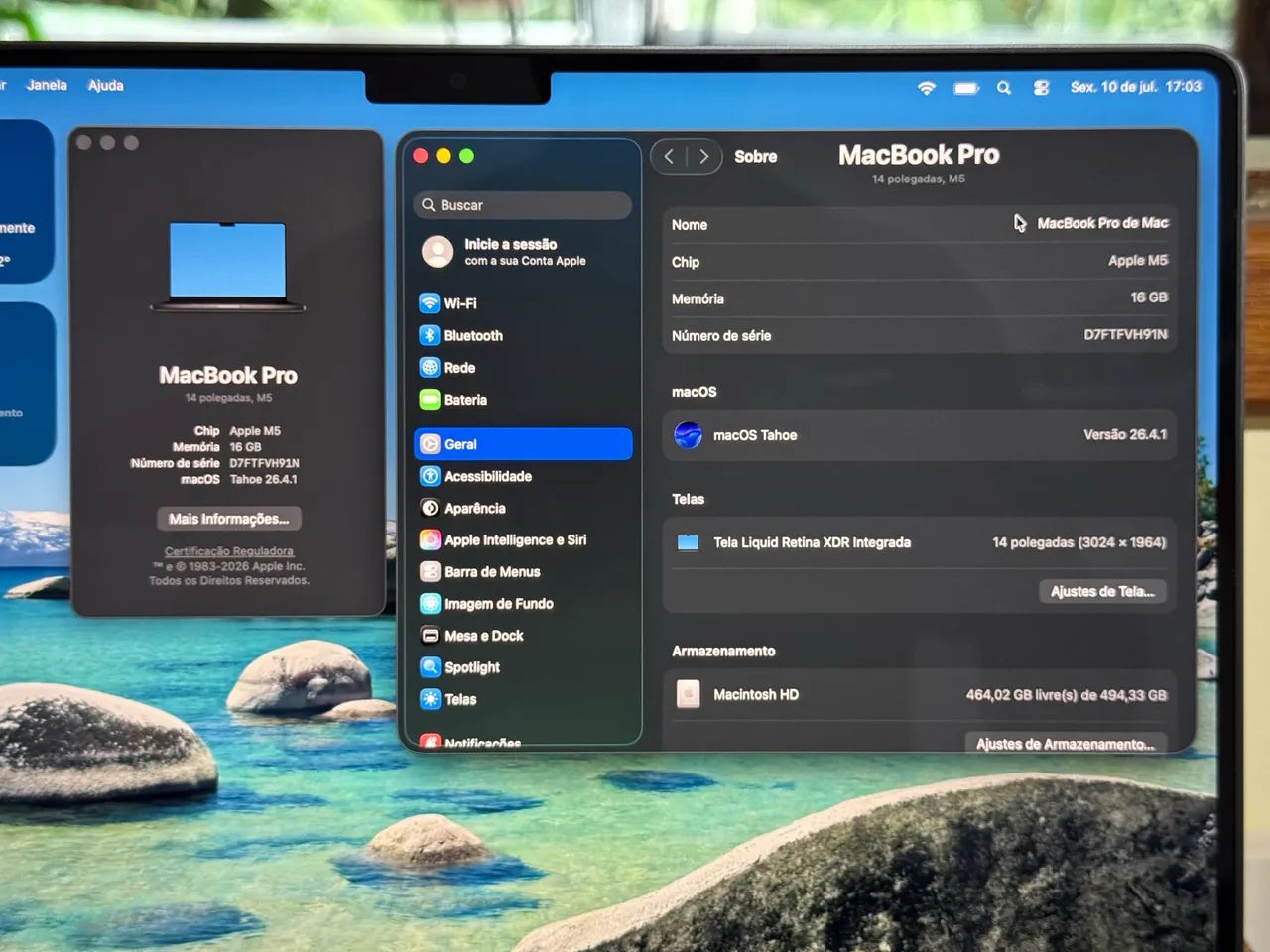Click the Apple M5 chip value in Settings
This screenshot has width=1270, height=952.
(1137, 260)
